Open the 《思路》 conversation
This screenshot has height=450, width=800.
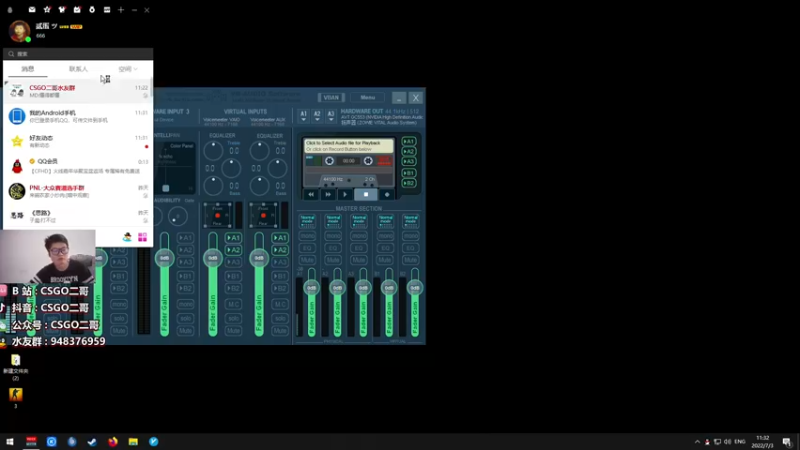78,216
